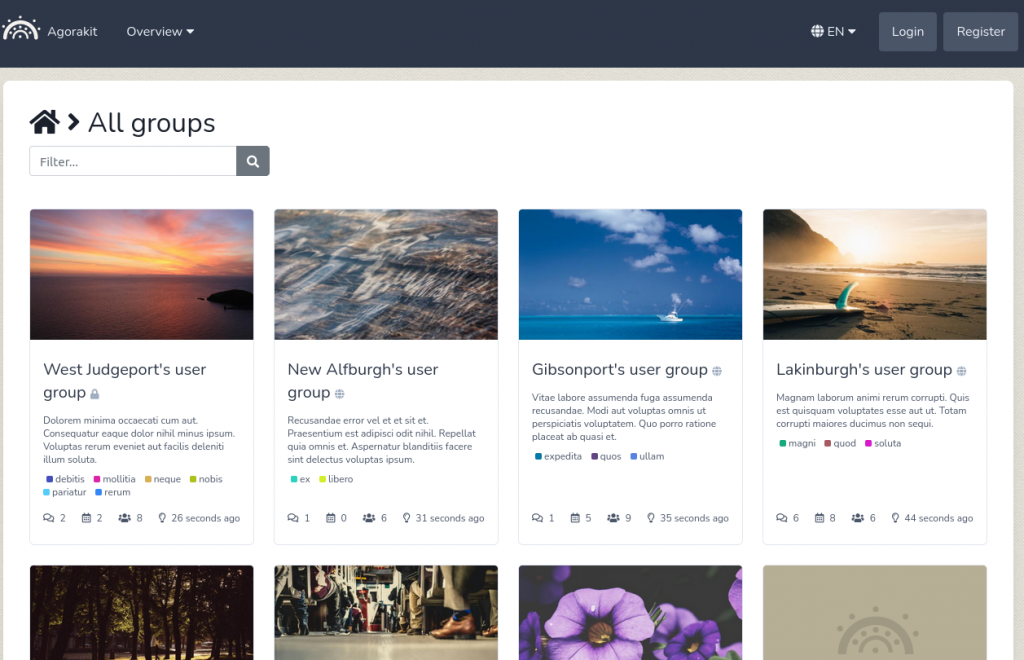
Task: Click the surfboard on beach cover image
Action: coord(874,274)
